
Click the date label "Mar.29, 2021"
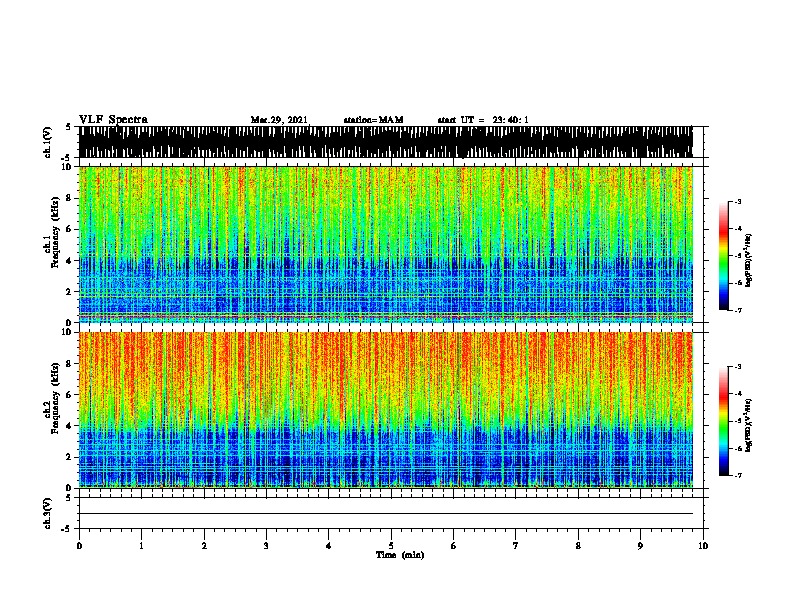[x=279, y=120]
